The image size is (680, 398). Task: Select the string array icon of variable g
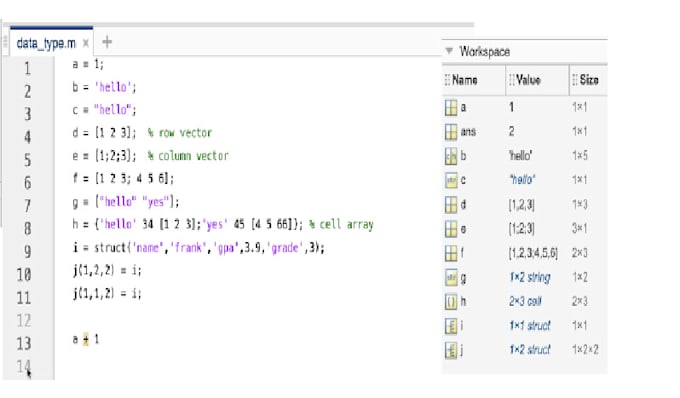coord(451,277)
